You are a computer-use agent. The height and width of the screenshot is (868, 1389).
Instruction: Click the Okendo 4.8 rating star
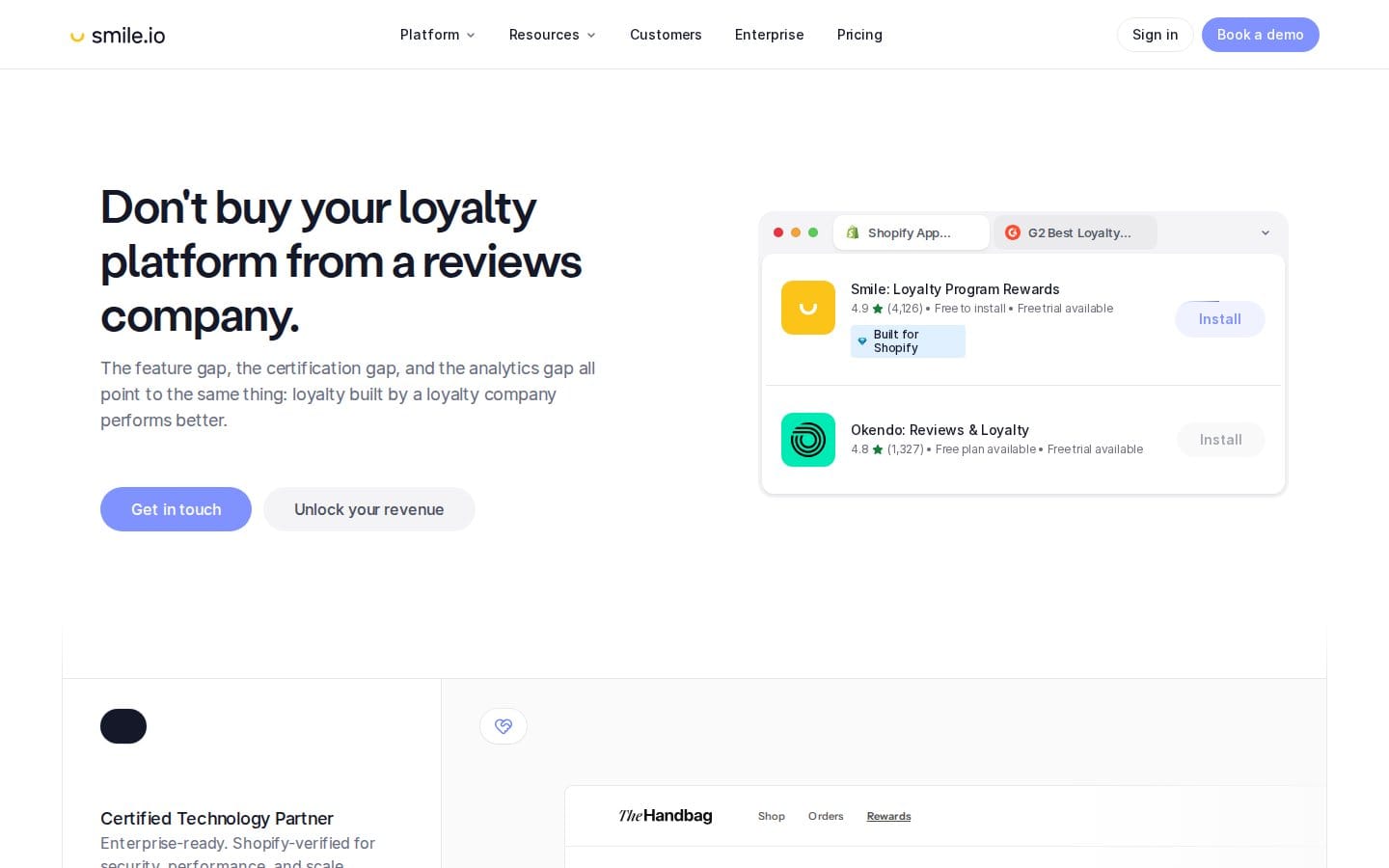coord(878,449)
